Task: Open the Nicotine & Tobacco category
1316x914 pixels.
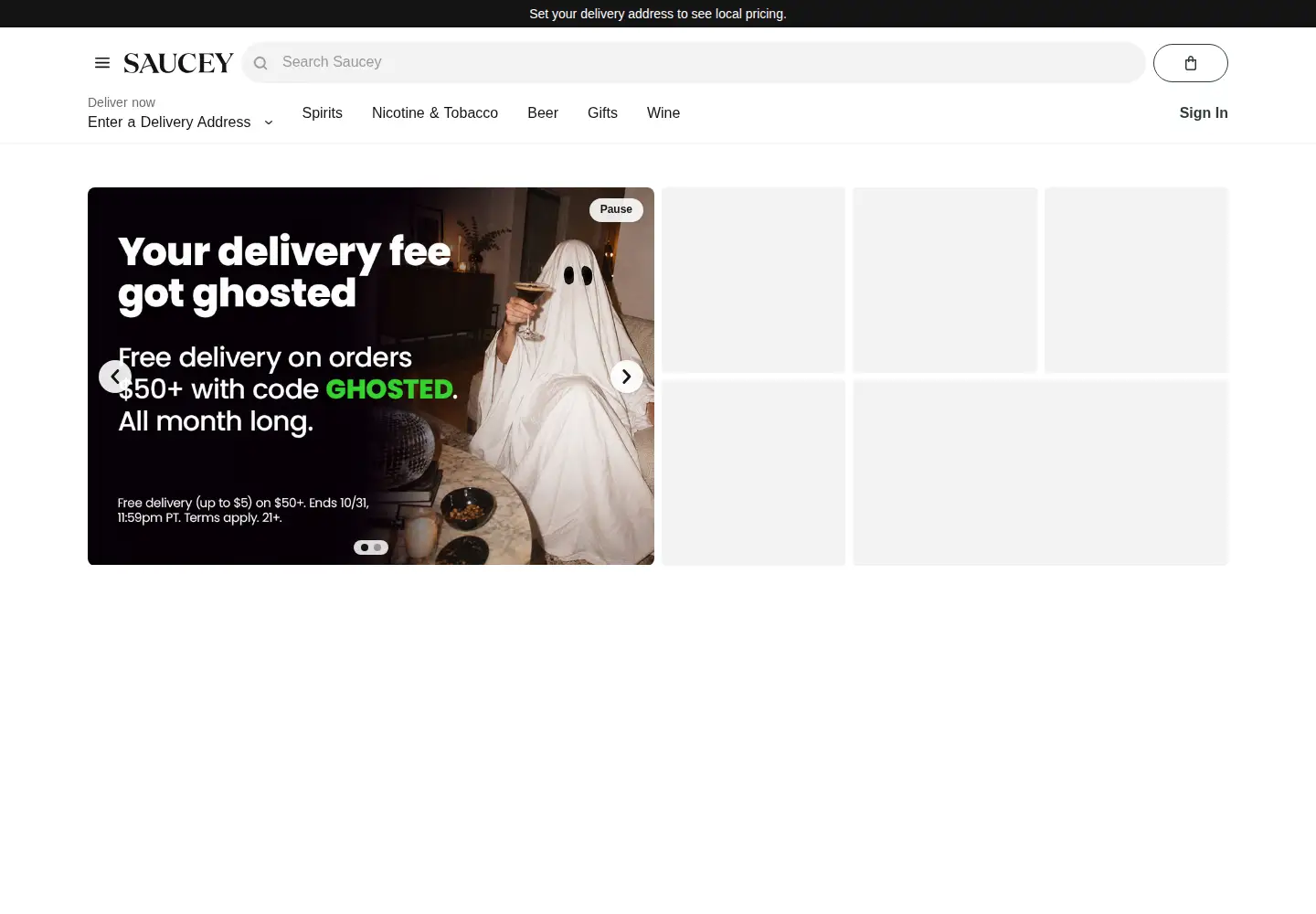Action: (x=435, y=113)
